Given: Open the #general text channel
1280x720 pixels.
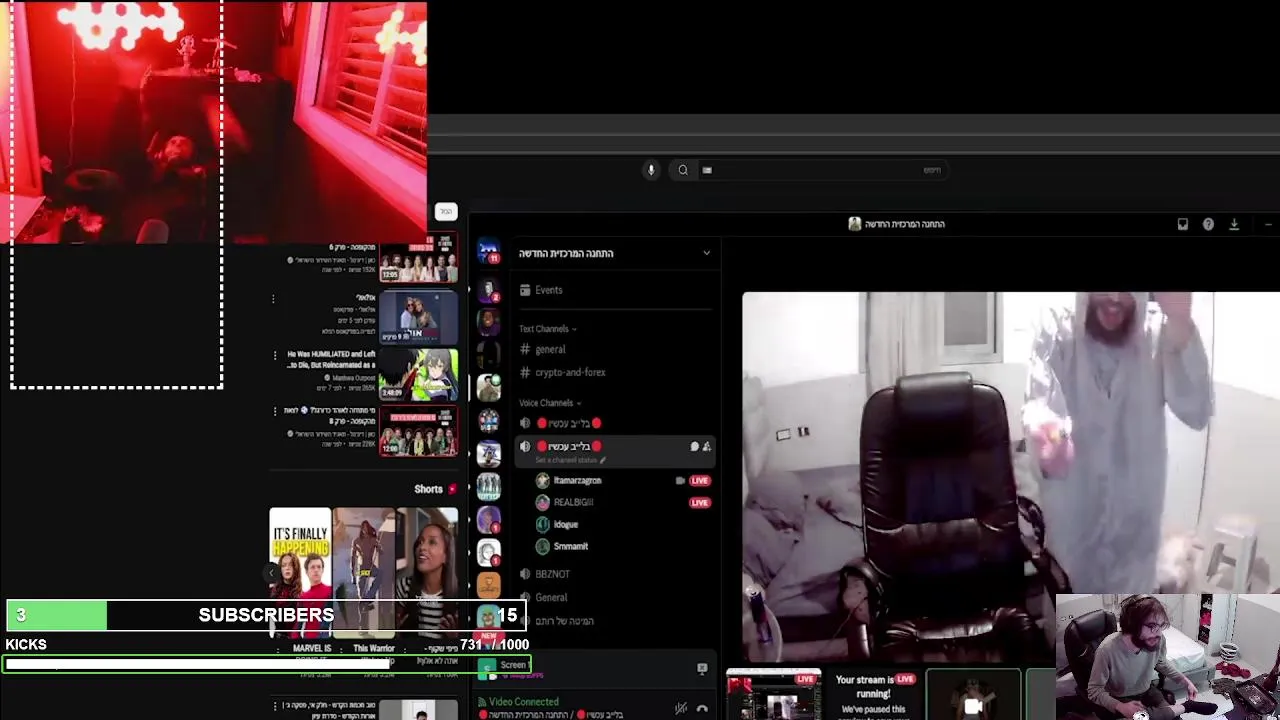Looking at the screenshot, I should pyautogui.click(x=549, y=350).
